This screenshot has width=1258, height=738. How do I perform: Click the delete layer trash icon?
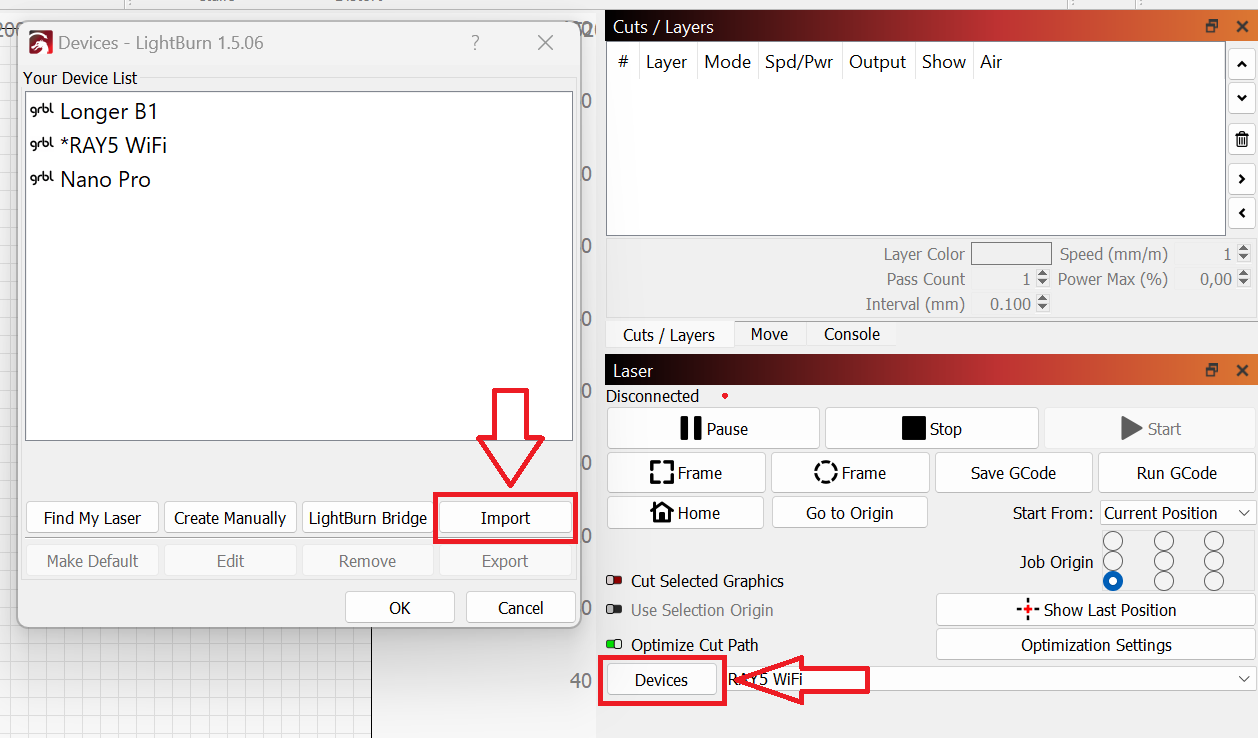(1241, 140)
